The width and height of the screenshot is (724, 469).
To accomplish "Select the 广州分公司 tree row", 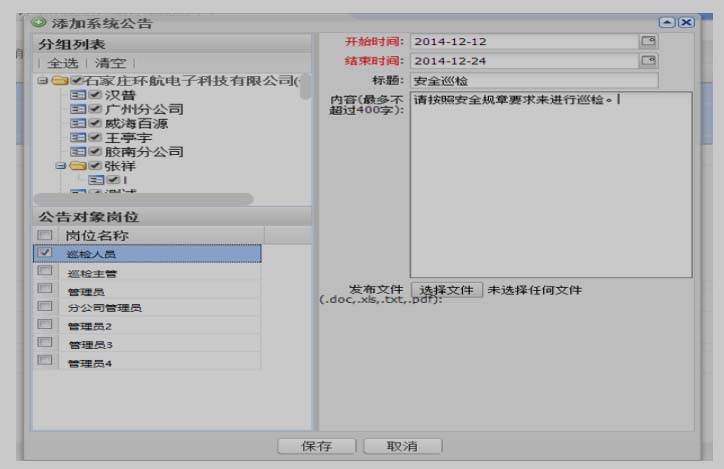I will tap(144, 109).
